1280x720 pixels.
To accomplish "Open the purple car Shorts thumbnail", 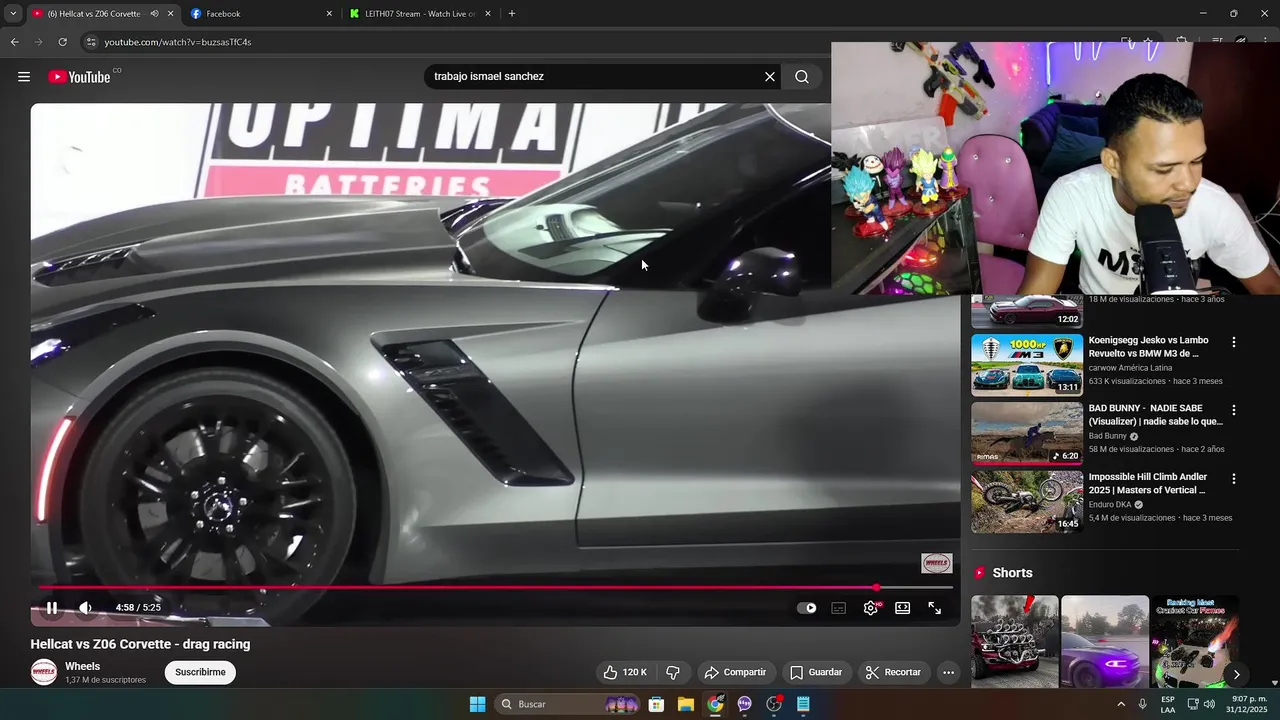I will pyautogui.click(x=1105, y=642).
